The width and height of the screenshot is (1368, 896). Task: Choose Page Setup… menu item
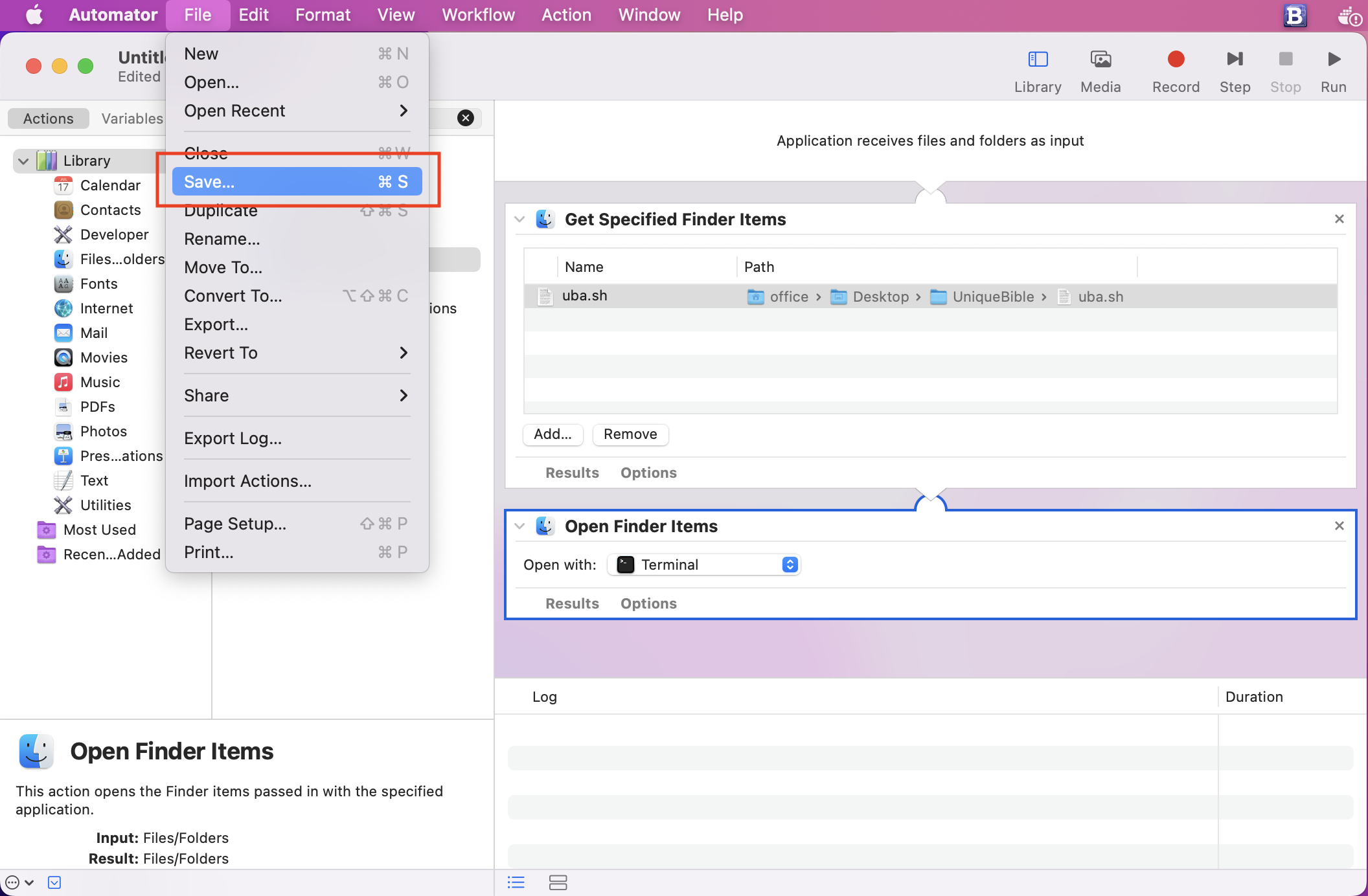coord(297,524)
